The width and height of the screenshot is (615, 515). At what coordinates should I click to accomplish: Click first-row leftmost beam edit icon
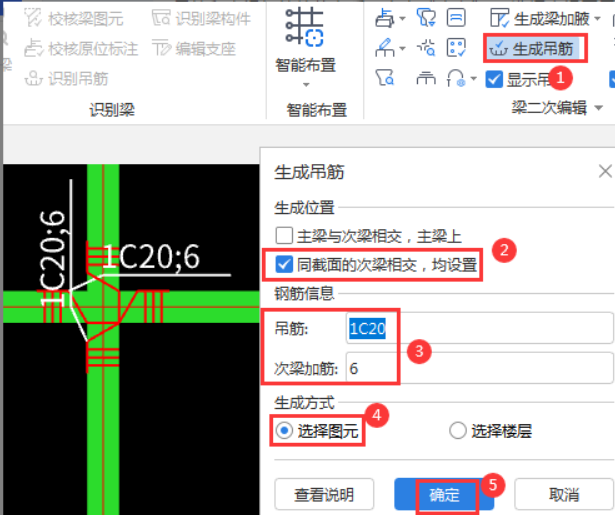coord(385,18)
